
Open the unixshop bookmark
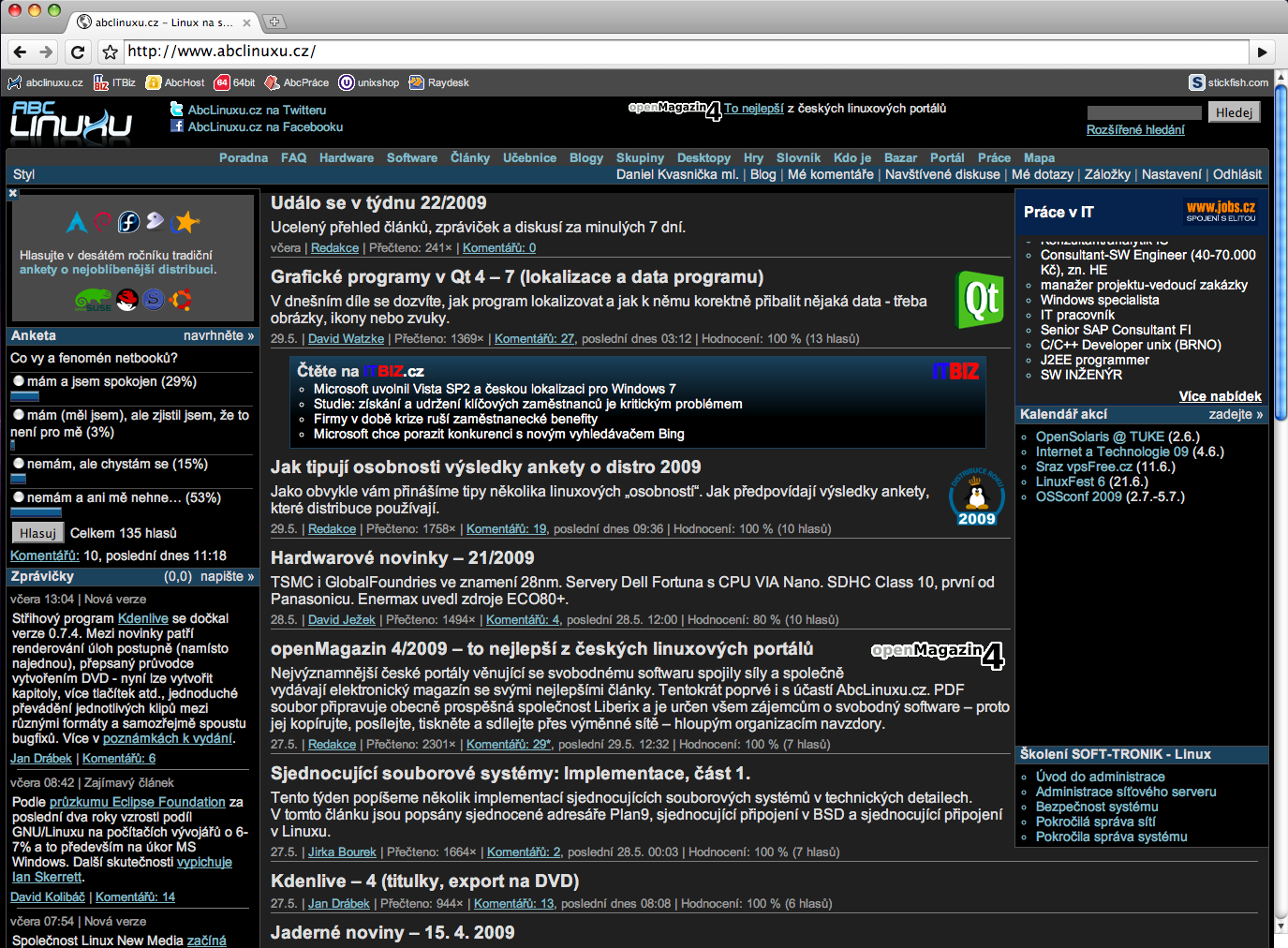pos(369,82)
